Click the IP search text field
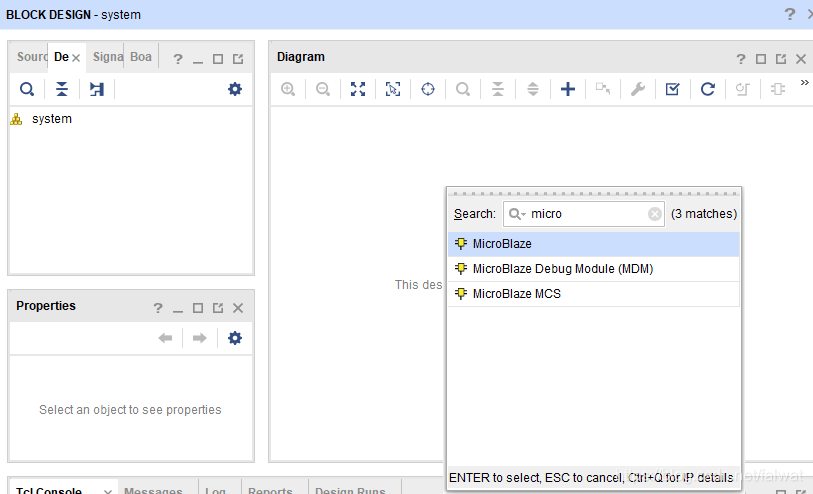The height and width of the screenshot is (494, 813). pyautogui.click(x=586, y=214)
